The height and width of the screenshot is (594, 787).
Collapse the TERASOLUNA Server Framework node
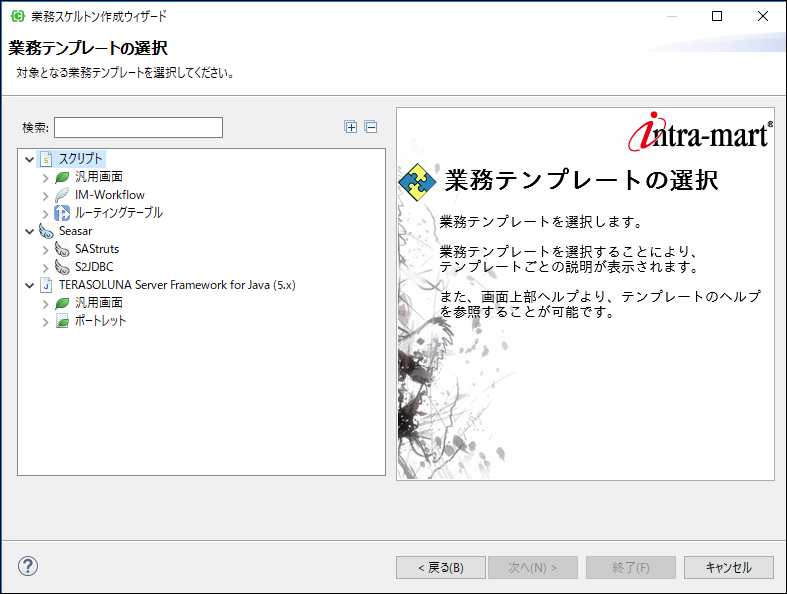pos(30,286)
